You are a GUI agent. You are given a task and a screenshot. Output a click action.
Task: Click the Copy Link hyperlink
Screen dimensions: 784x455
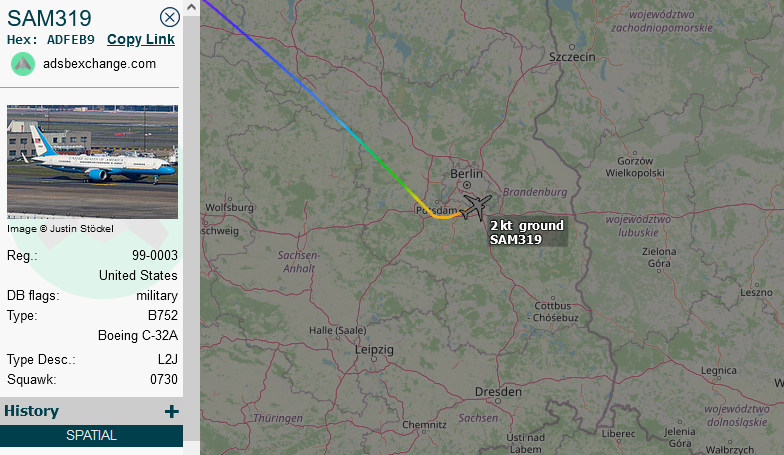pos(141,40)
